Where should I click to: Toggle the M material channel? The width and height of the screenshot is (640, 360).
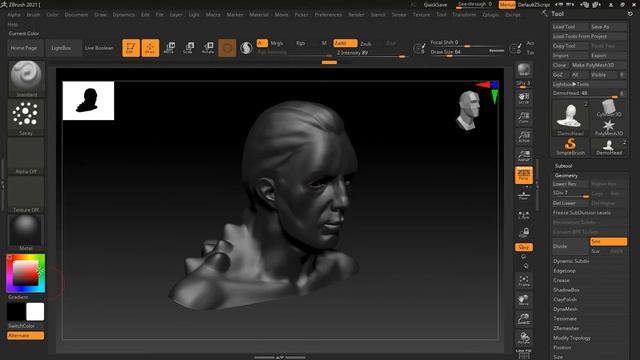[x=324, y=43]
